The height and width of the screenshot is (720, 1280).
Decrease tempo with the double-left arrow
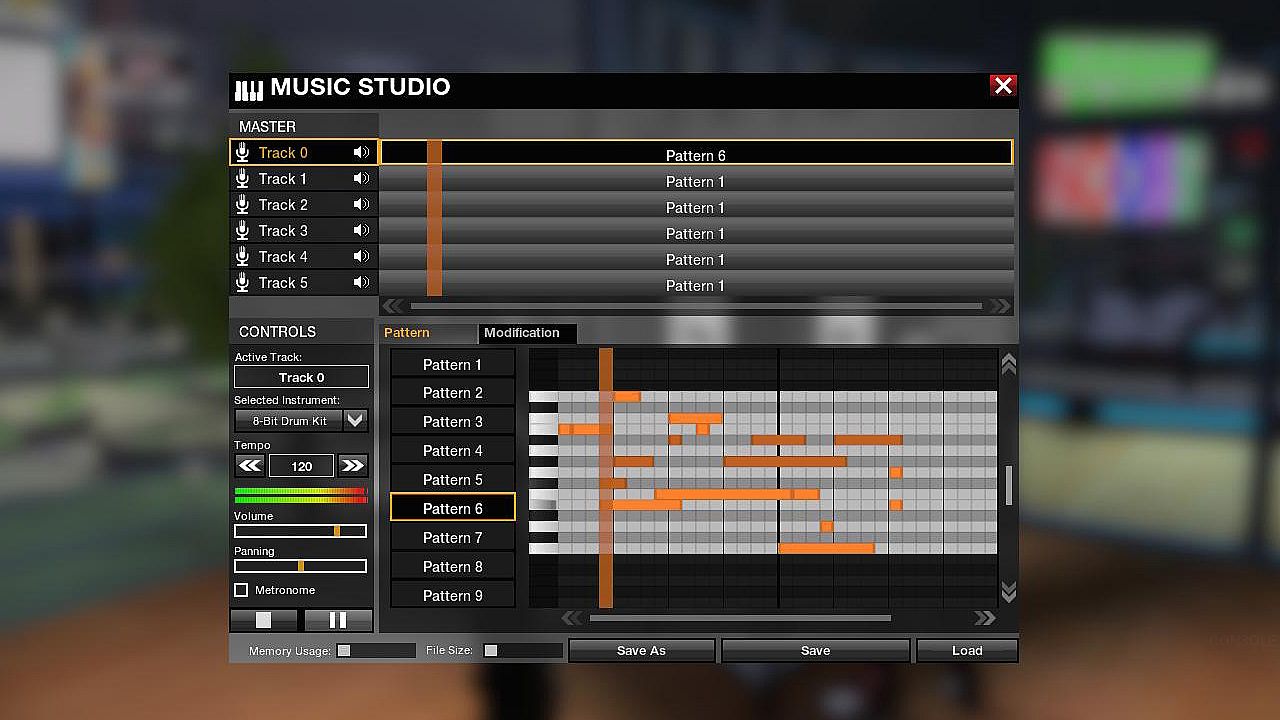[x=250, y=466]
